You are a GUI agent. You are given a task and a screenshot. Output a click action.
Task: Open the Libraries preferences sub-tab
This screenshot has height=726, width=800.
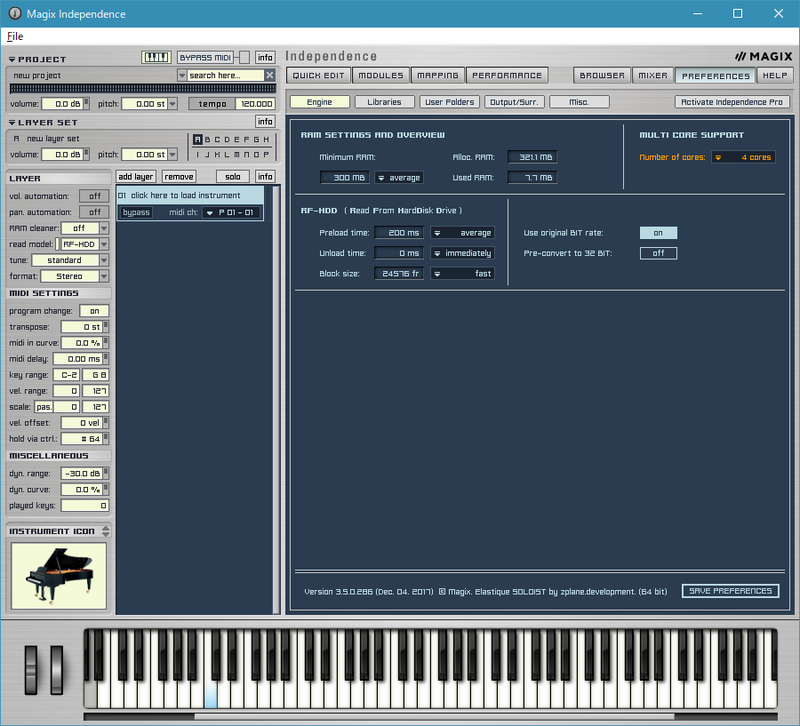pyautogui.click(x=384, y=102)
